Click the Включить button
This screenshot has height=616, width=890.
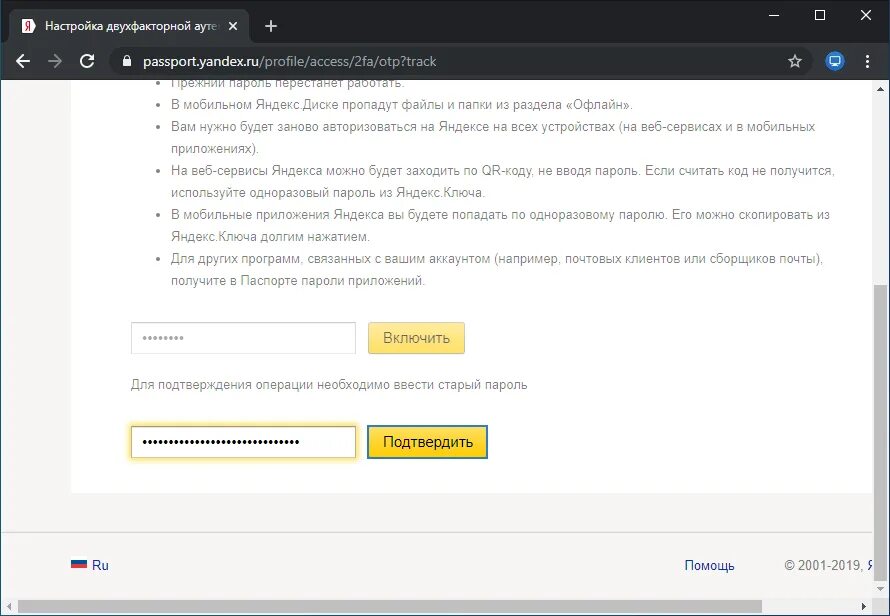pos(416,338)
